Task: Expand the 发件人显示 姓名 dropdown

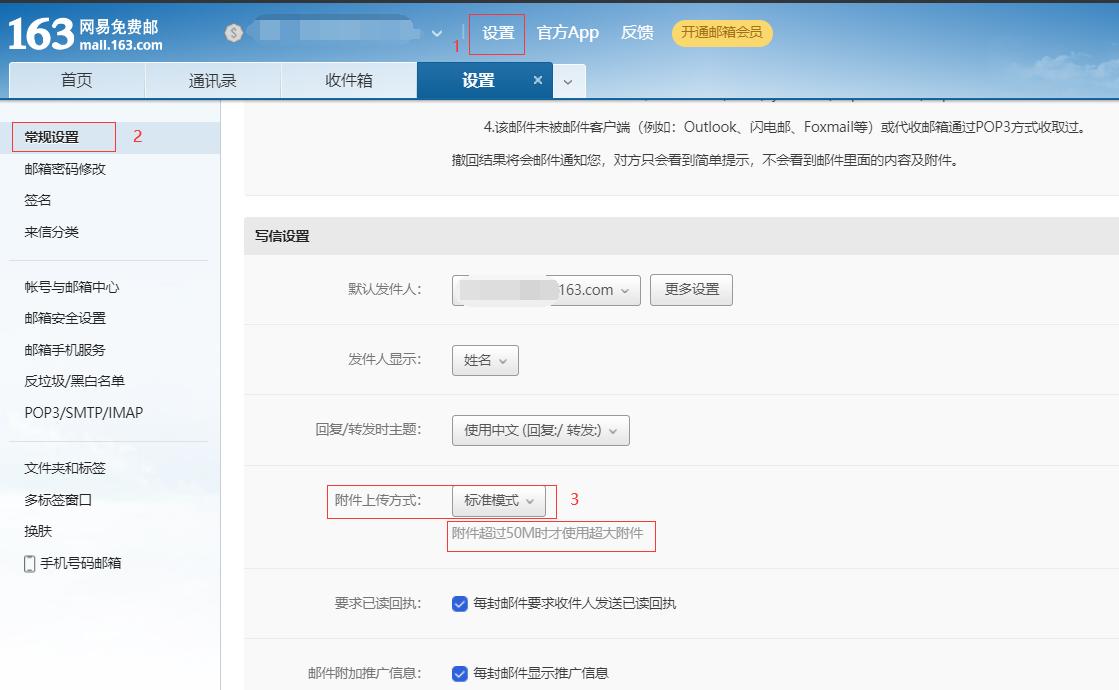Action: 485,360
